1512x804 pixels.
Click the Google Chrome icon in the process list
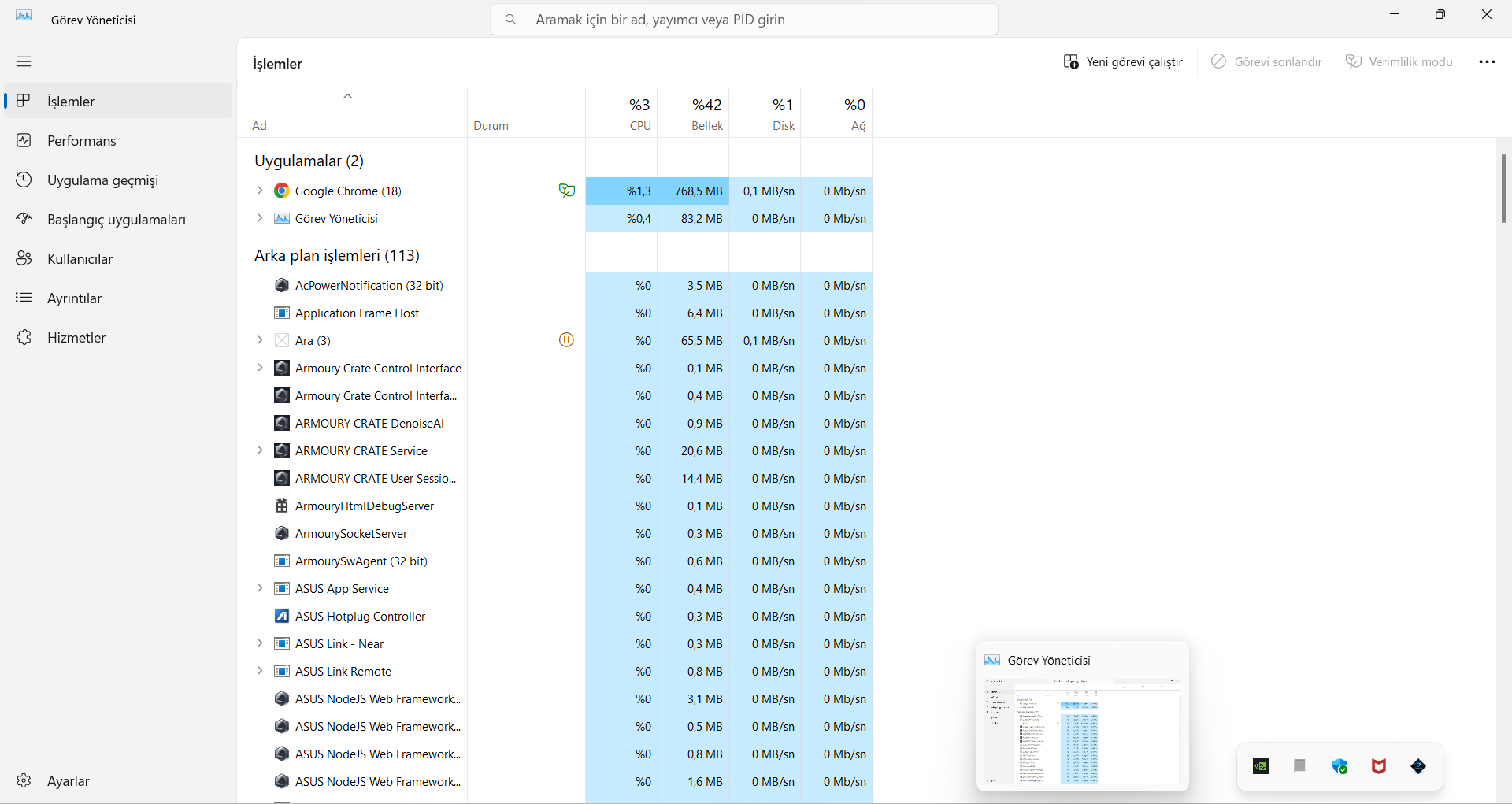[x=281, y=191]
